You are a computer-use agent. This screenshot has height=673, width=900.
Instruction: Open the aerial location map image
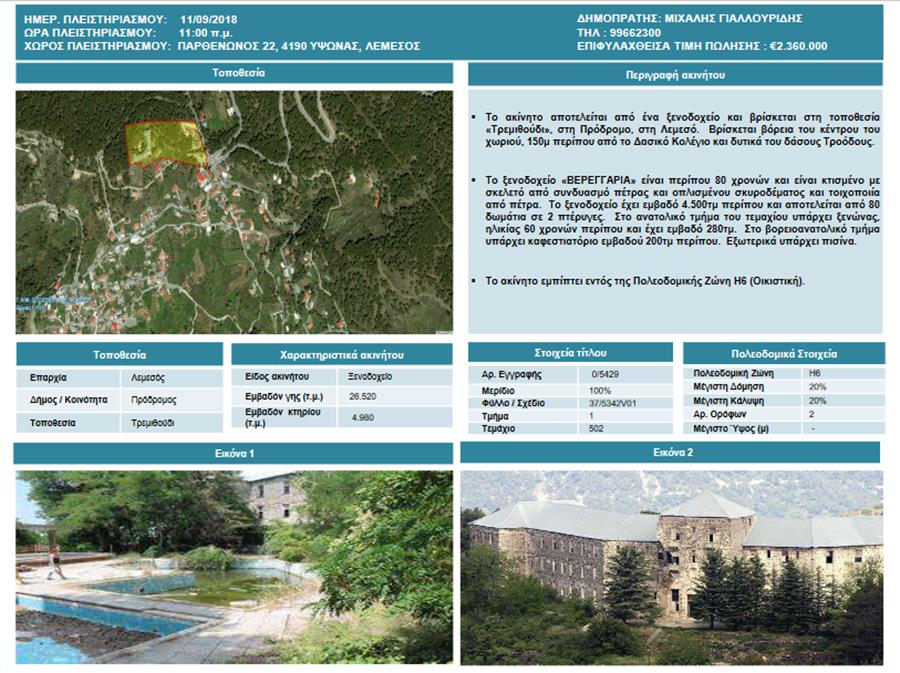point(234,212)
